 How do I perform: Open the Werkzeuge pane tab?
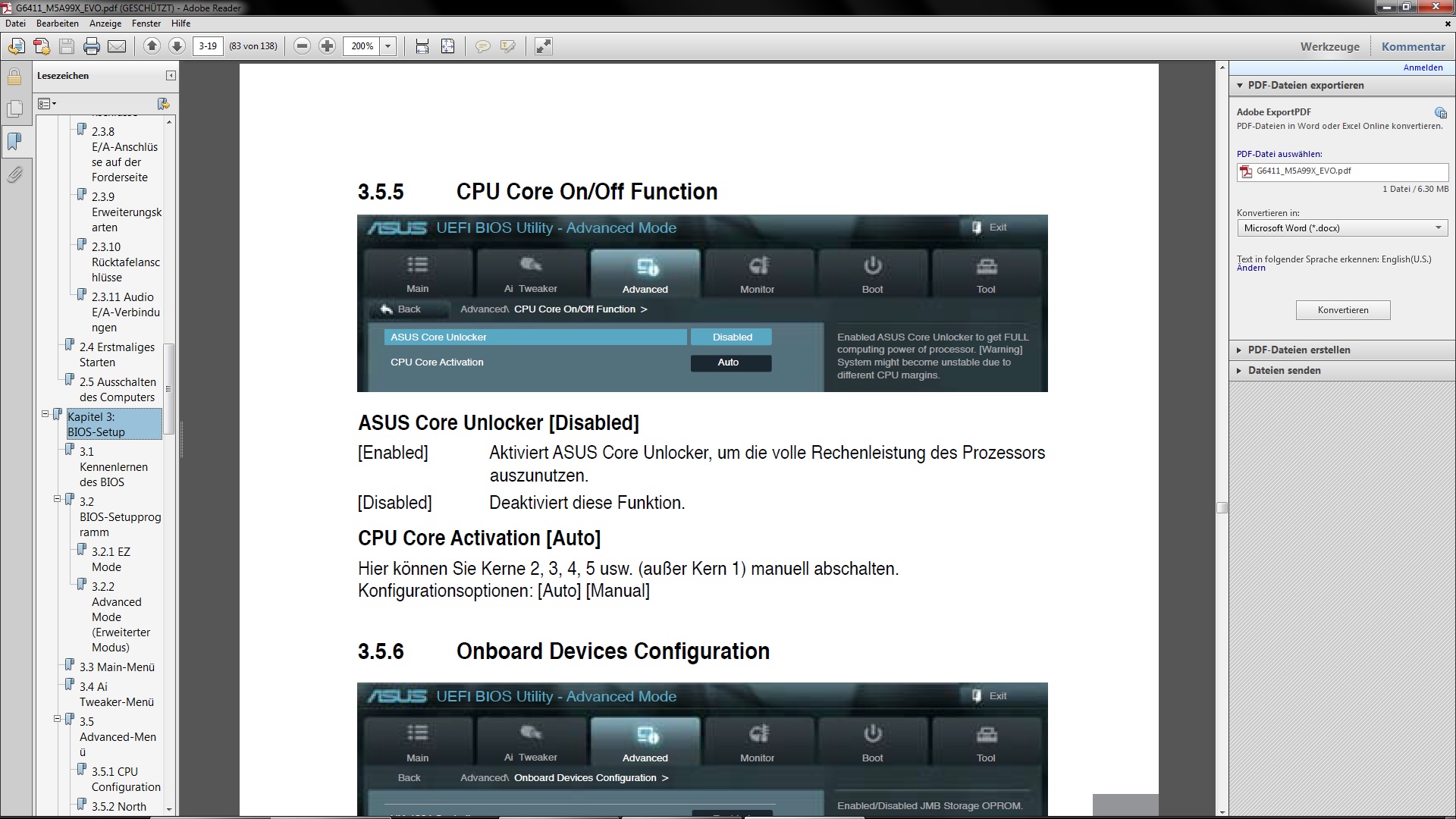pyautogui.click(x=1329, y=46)
